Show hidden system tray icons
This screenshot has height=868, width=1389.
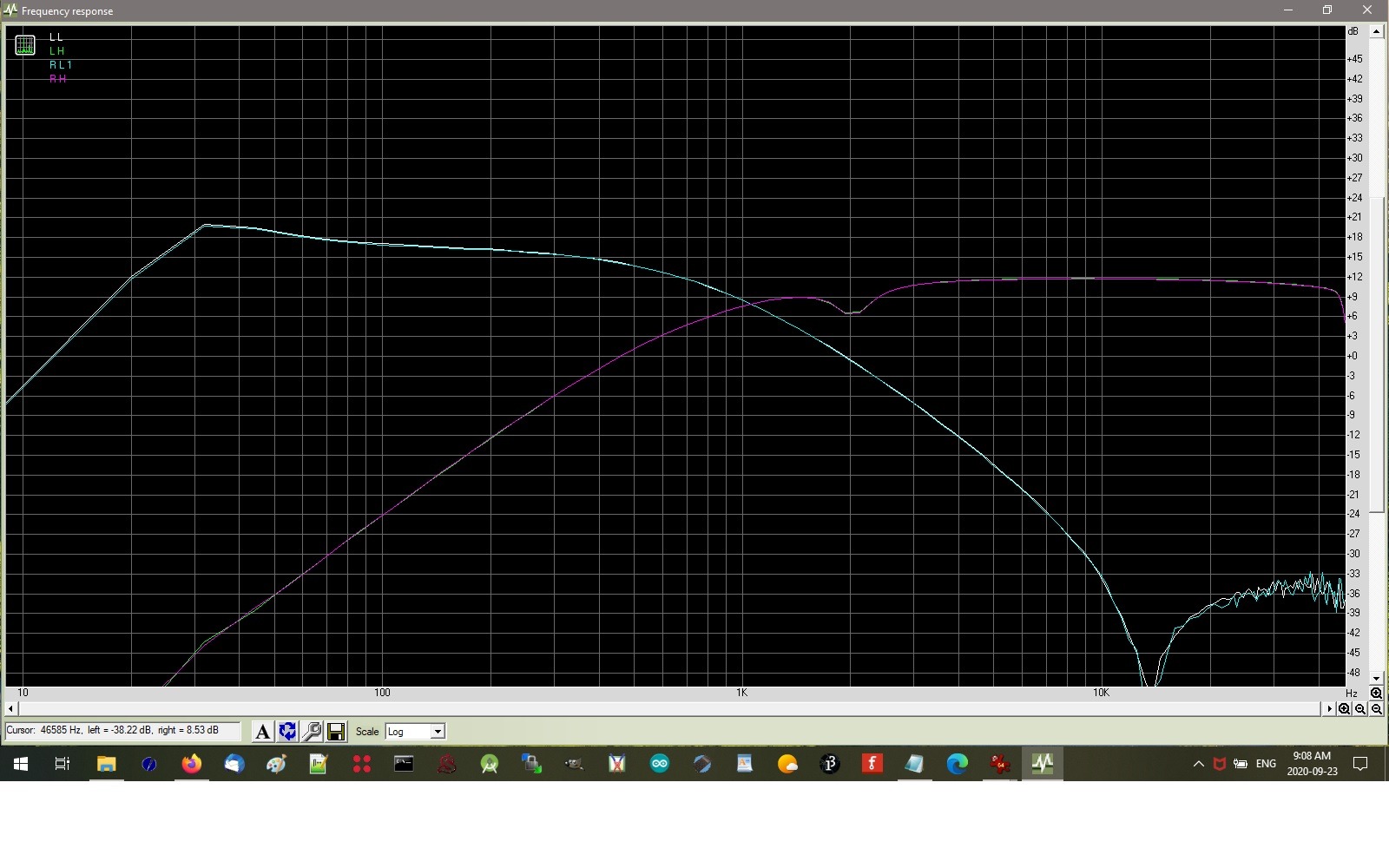tap(1198, 764)
